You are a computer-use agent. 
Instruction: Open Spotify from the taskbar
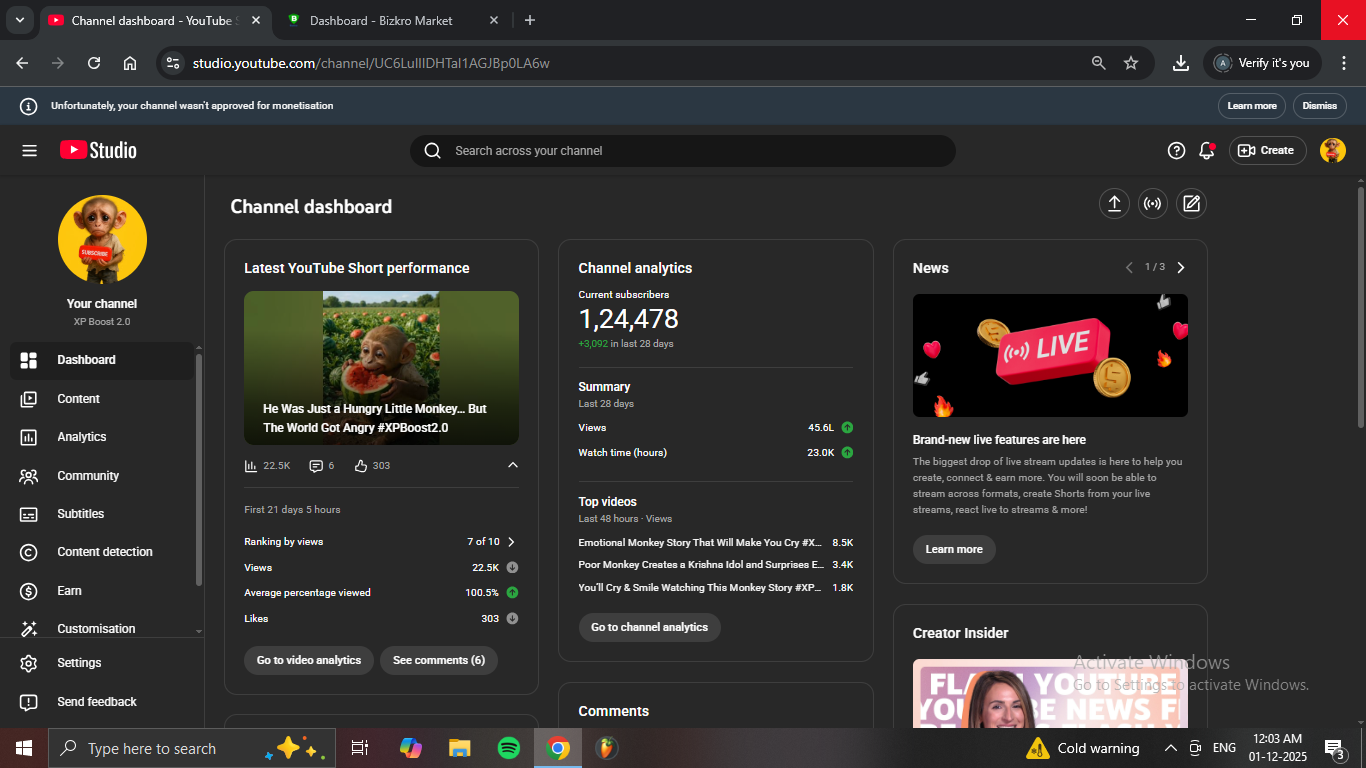pyautogui.click(x=508, y=748)
